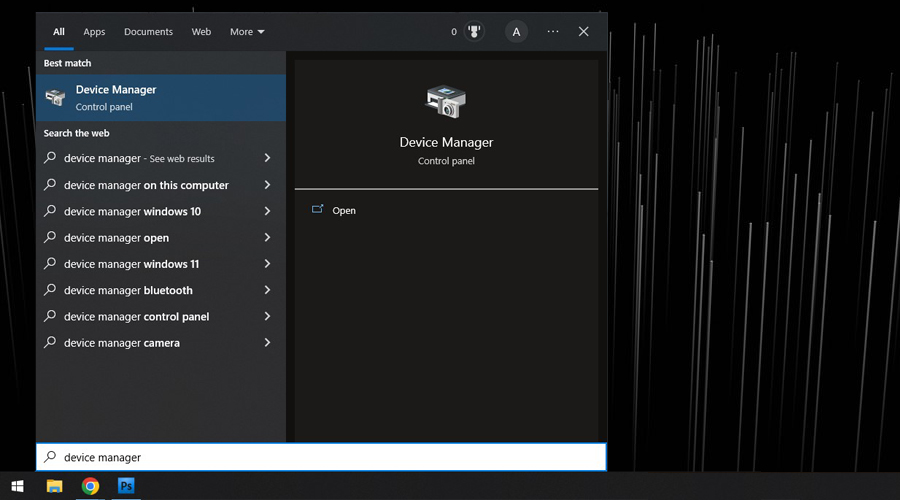Click the large Device Manager preview icon
This screenshot has height=500, width=900.
[446, 102]
